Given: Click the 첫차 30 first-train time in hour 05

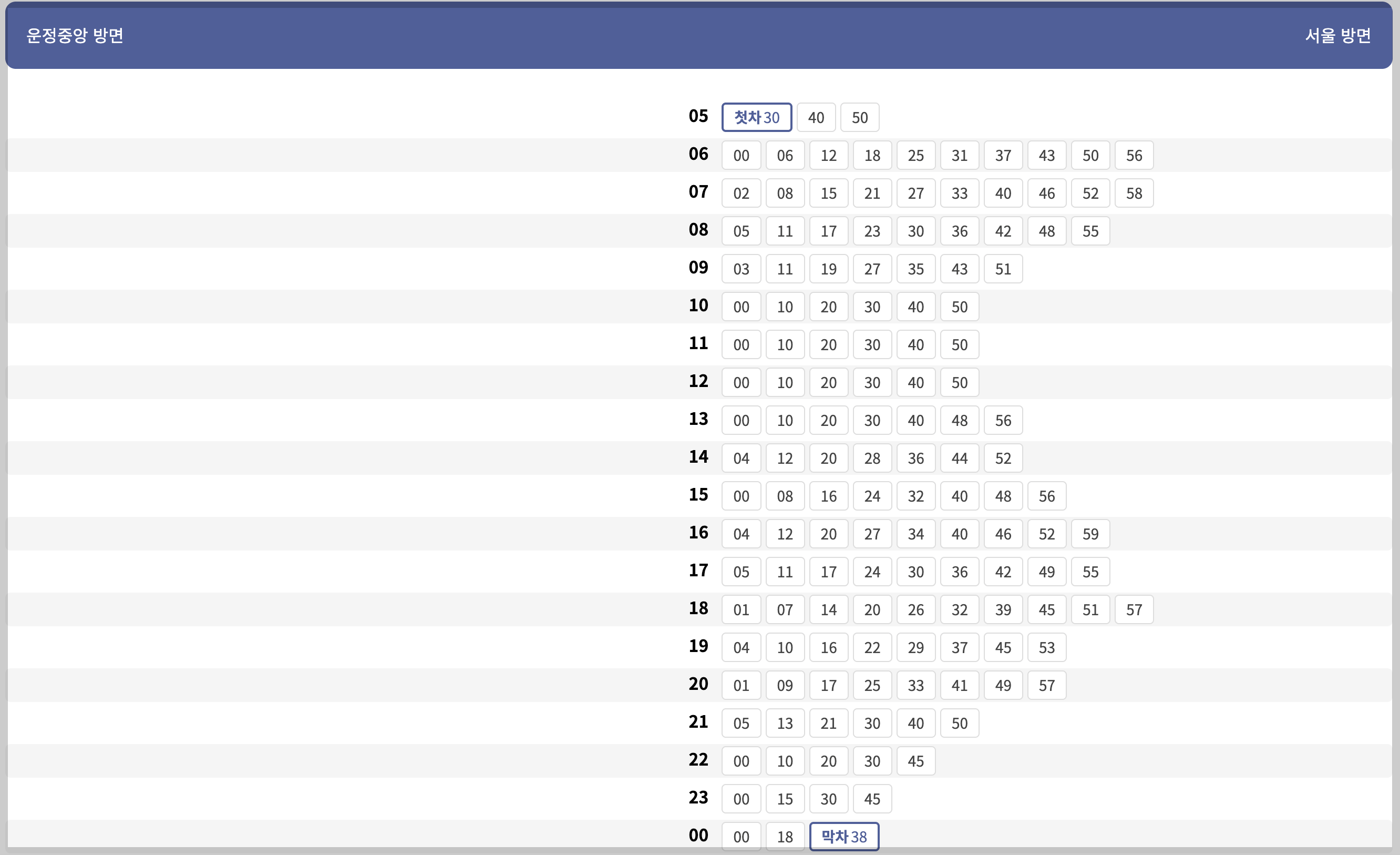Looking at the screenshot, I should point(757,118).
